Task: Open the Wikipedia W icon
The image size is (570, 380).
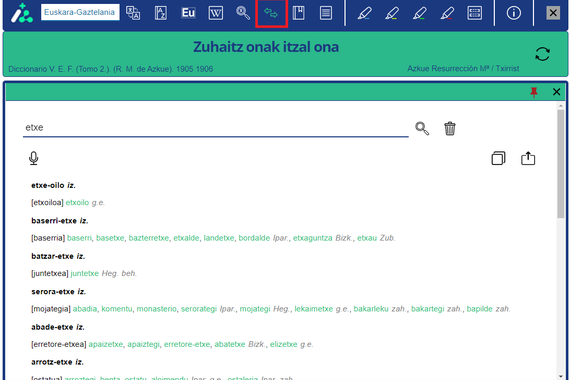Action: point(216,13)
